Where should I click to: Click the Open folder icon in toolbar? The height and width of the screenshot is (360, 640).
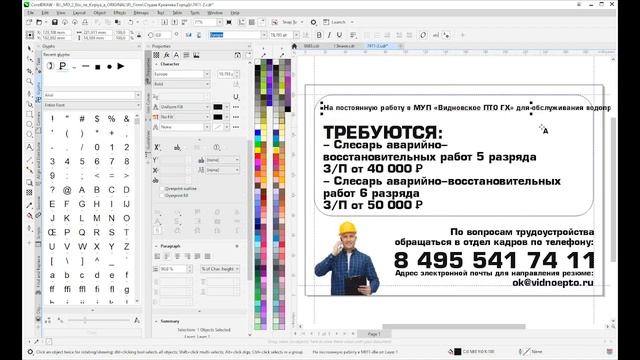pyautogui.click(x=40, y=22)
